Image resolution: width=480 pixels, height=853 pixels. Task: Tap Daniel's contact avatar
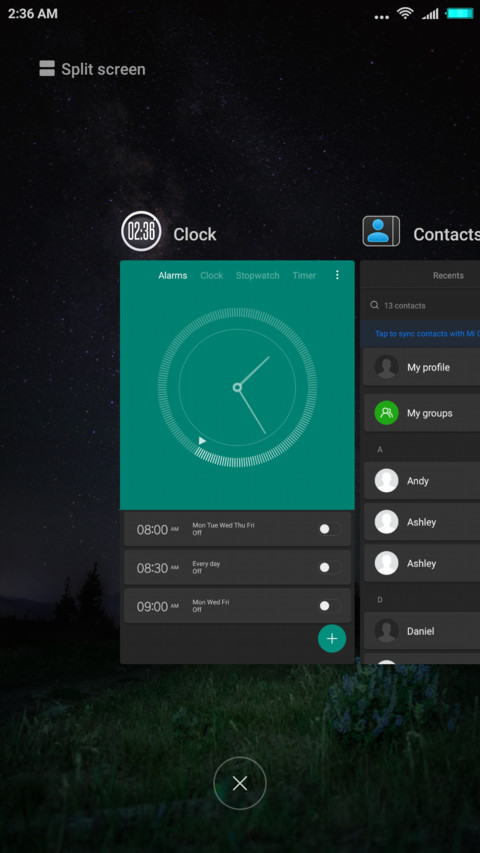(x=386, y=631)
